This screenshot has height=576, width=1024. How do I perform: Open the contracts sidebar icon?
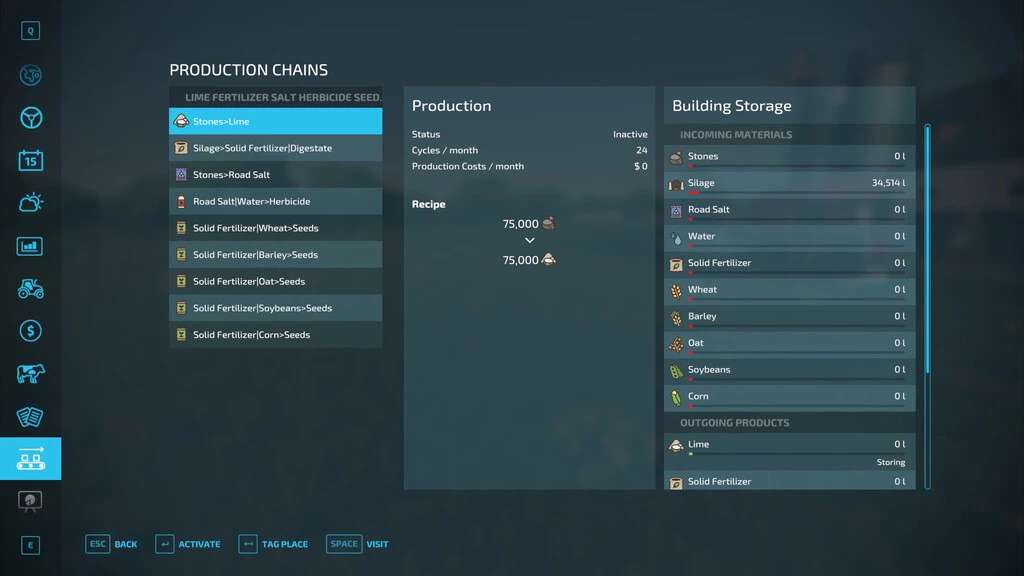point(30,416)
